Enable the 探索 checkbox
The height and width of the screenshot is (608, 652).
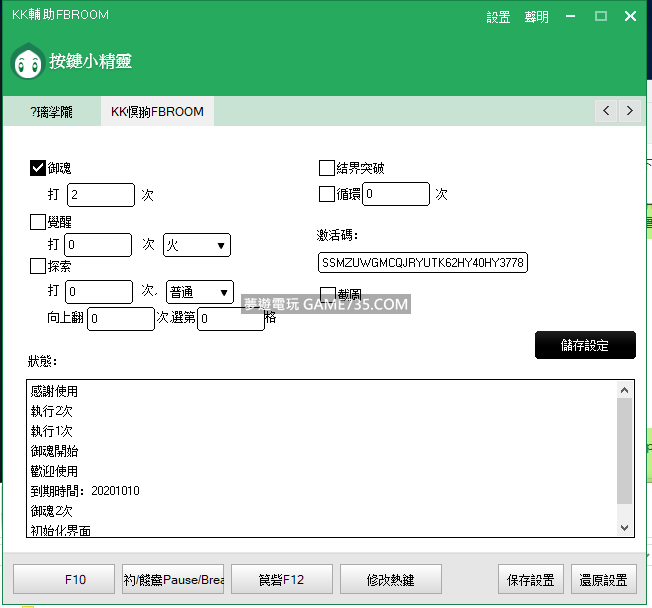pyautogui.click(x=38, y=267)
